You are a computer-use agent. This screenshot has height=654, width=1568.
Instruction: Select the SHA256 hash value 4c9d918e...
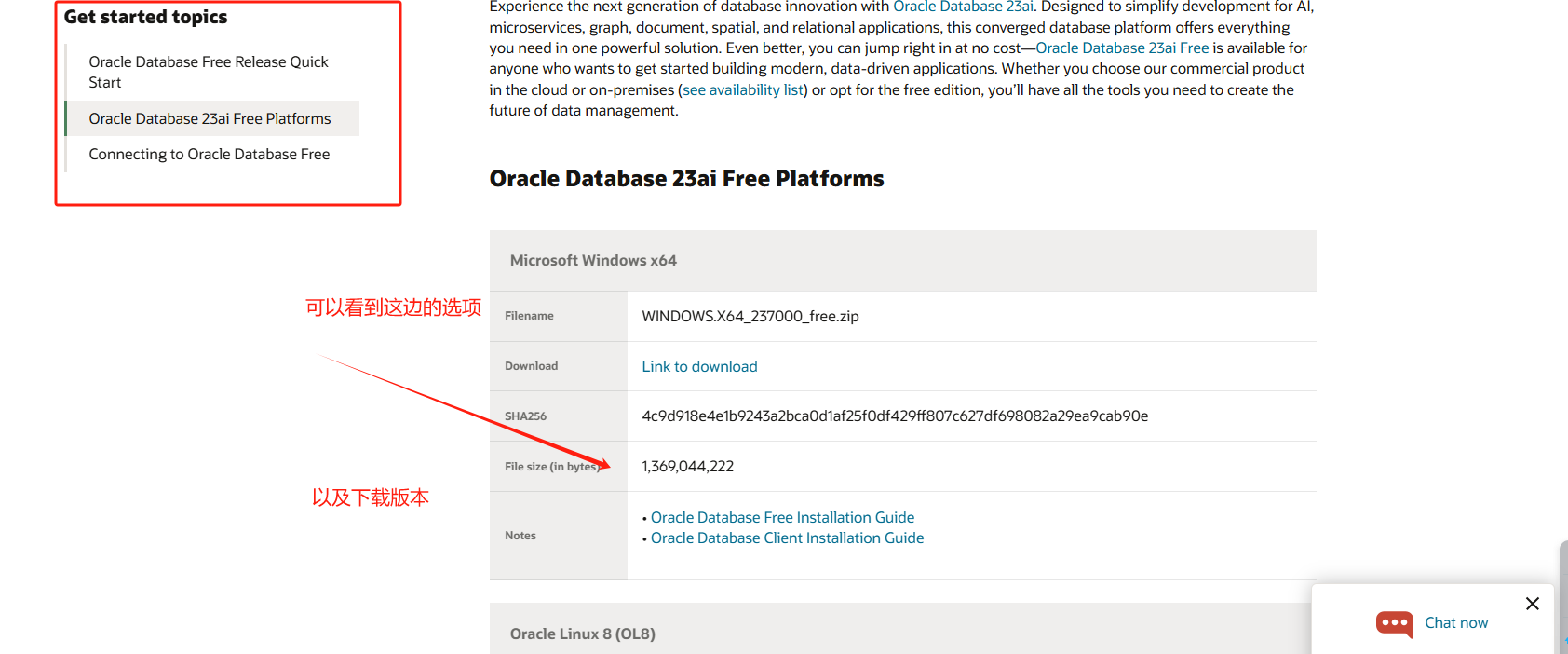click(x=895, y=416)
